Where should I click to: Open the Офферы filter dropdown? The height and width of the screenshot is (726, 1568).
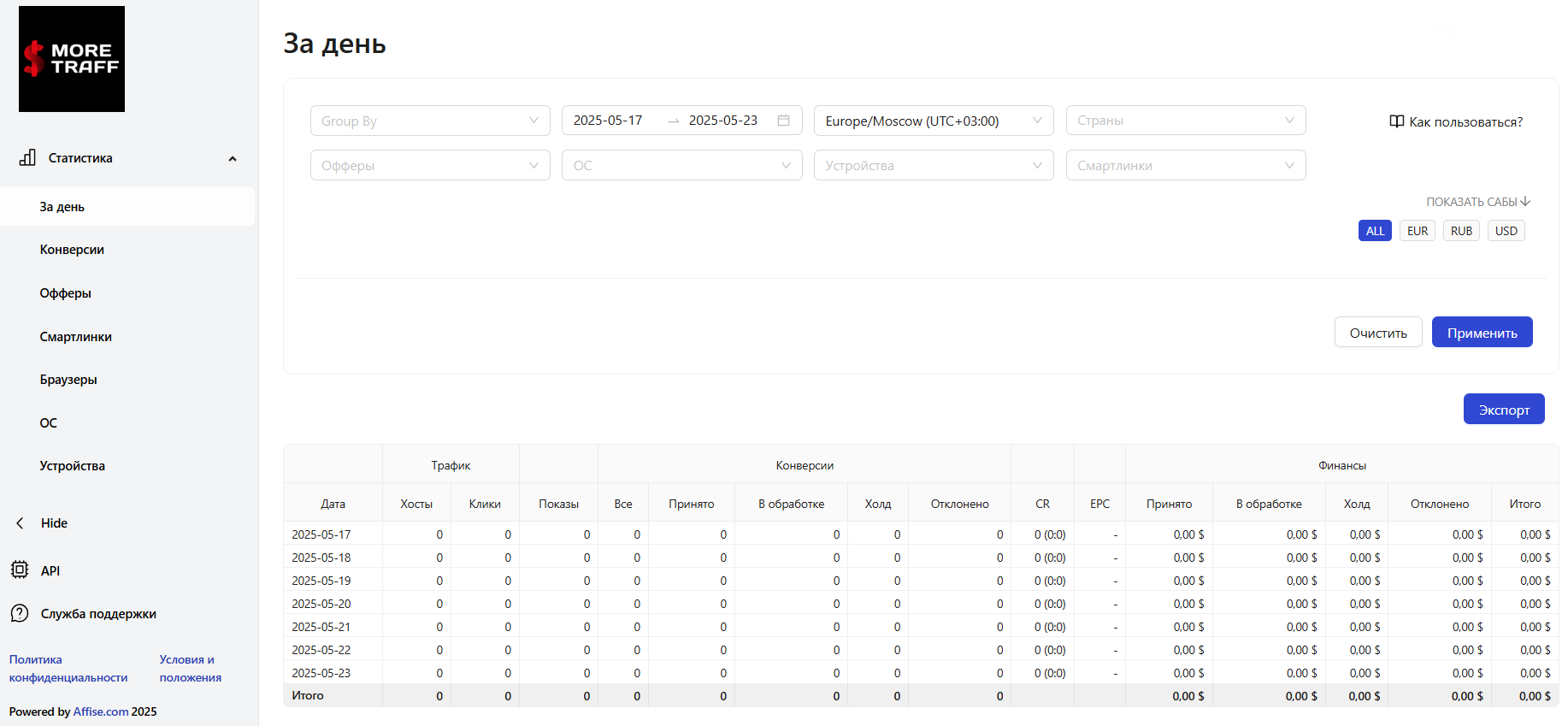tap(430, 165)
